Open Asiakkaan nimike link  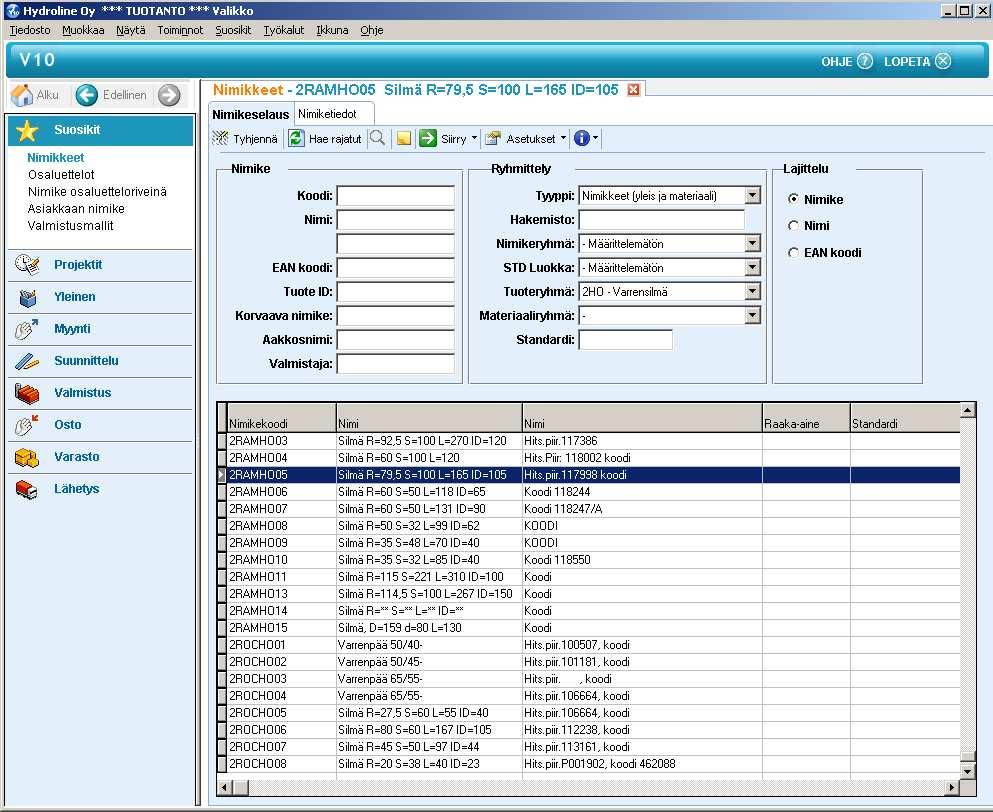[76, 209]
